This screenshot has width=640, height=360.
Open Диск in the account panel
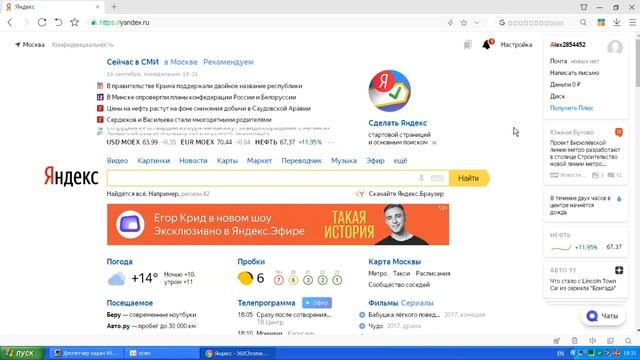(557, 96)
